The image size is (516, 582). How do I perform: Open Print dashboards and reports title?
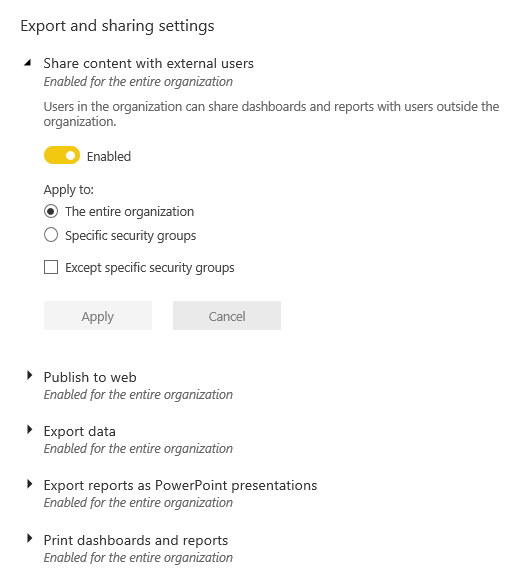click(x=136, y=540)
